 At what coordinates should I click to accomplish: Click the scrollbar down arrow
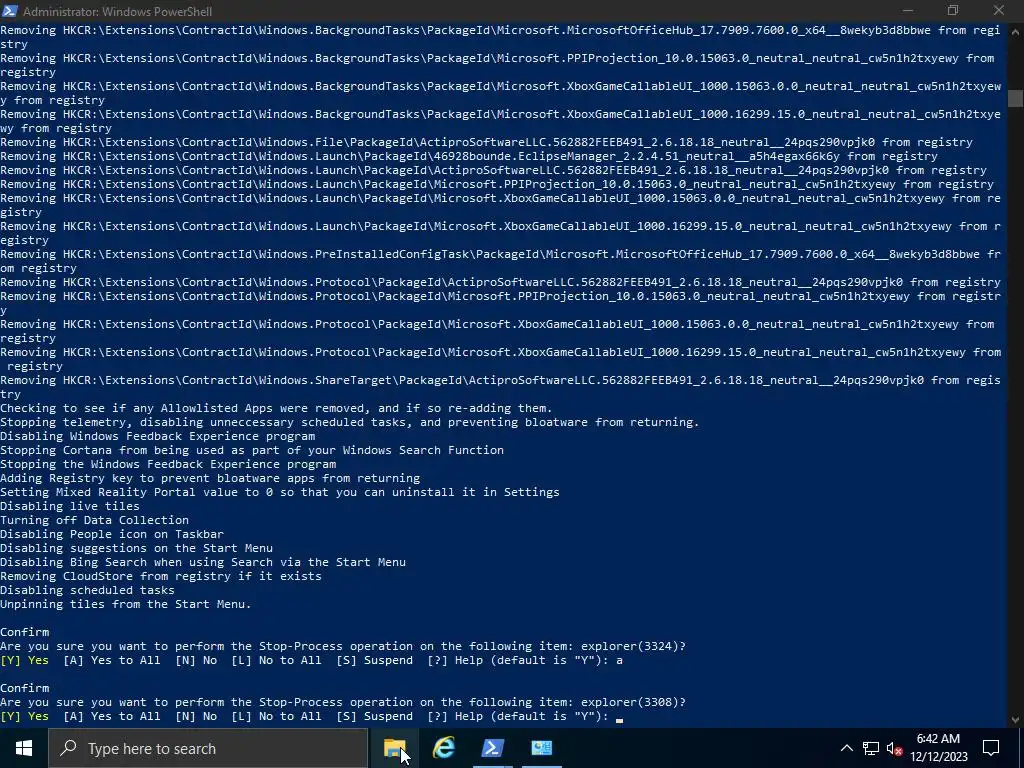pyautogui.click(x=1016, y=720)
